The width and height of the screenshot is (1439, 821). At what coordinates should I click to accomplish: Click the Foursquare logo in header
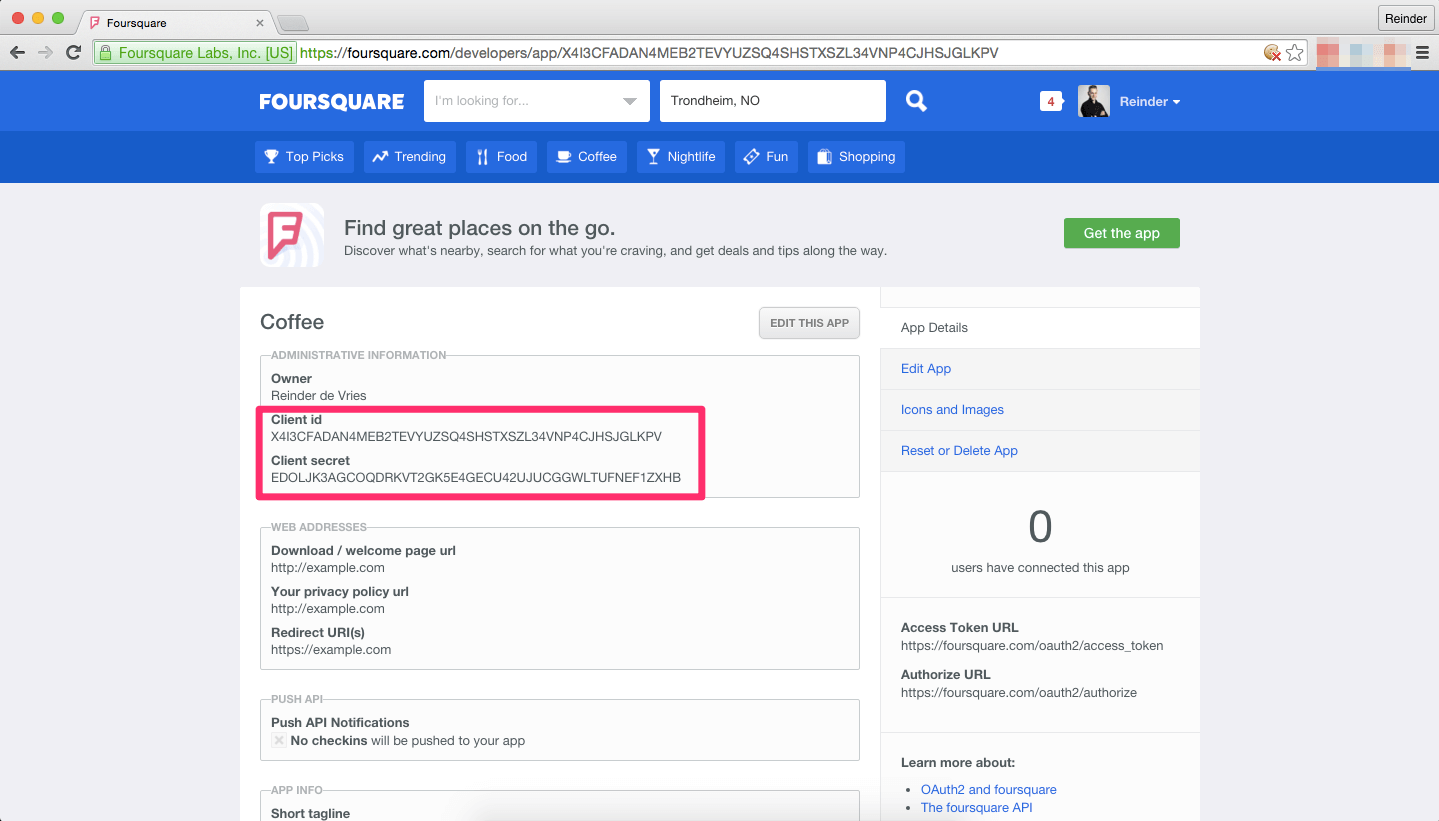point(332,102)
